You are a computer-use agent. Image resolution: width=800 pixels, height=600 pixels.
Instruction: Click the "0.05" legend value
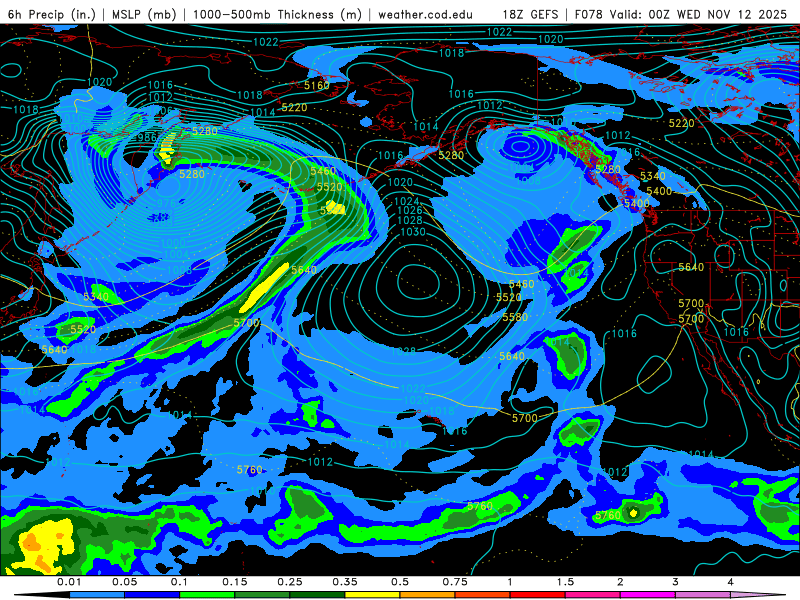(x=124, y=582)
